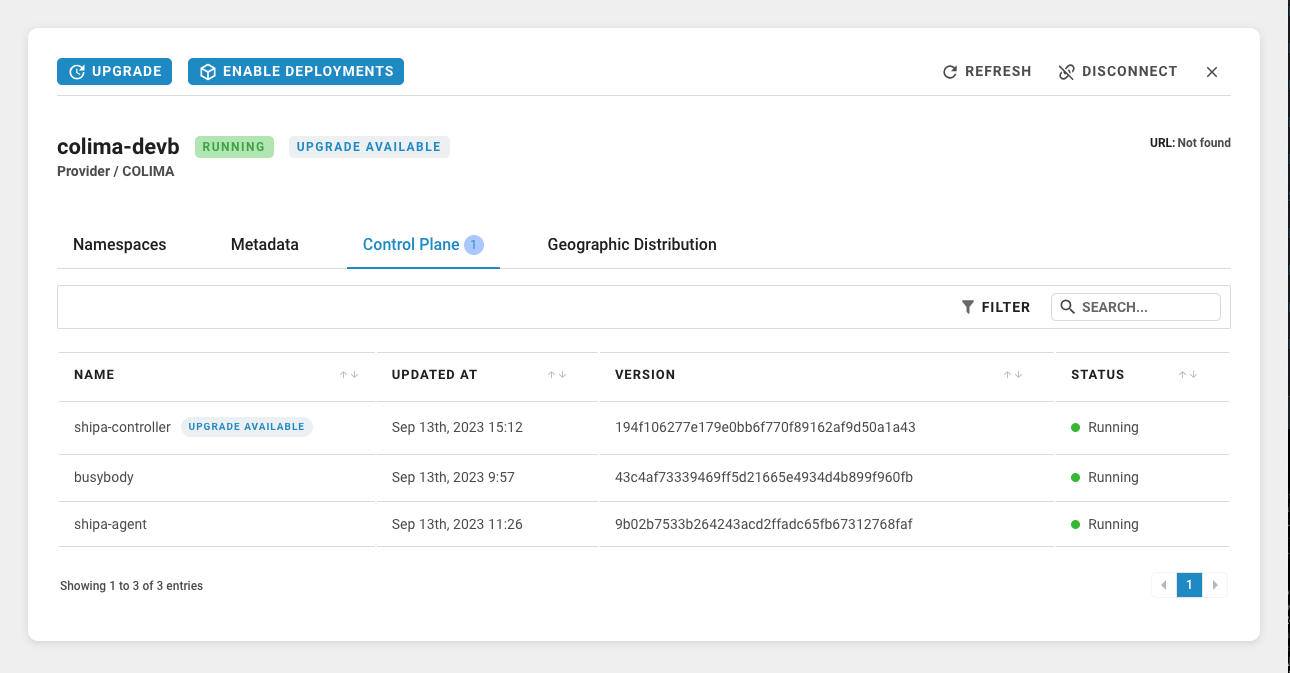Go to previous page arrow
Viewport: 1290px width, 673px height.
[1163, 585]
